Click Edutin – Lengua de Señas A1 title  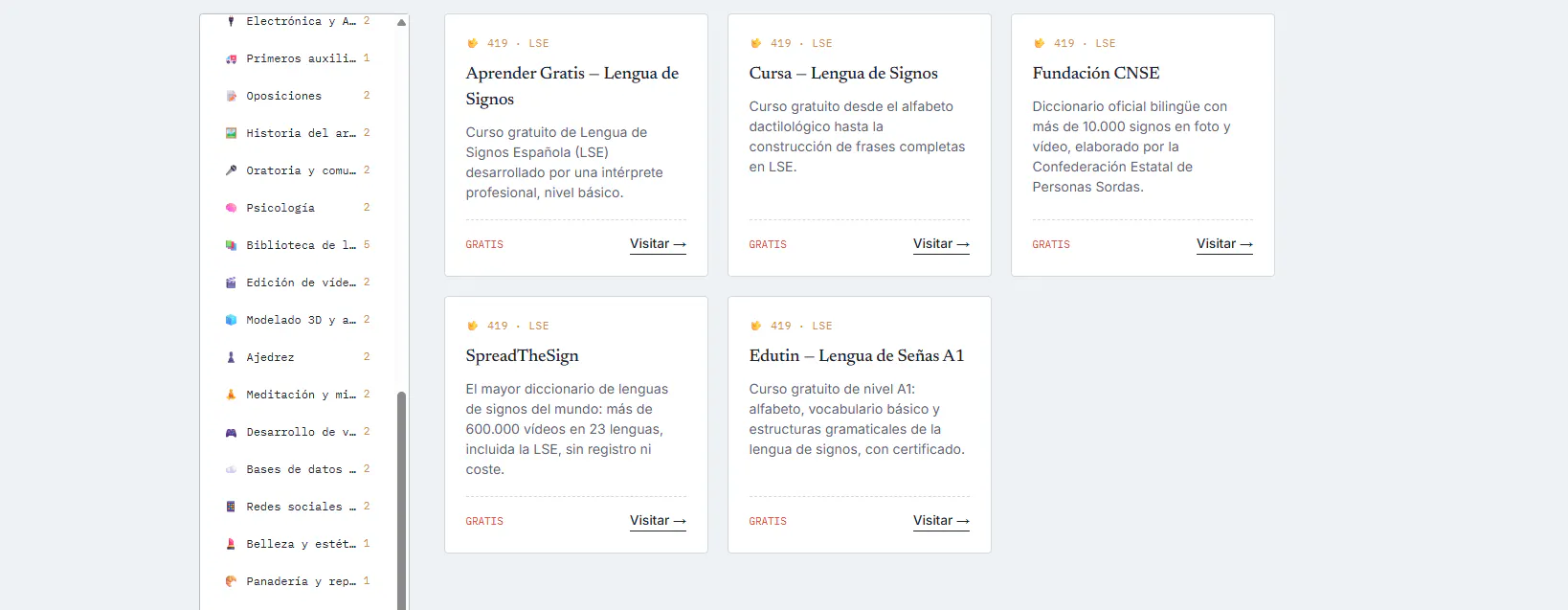tap(857, 355)
